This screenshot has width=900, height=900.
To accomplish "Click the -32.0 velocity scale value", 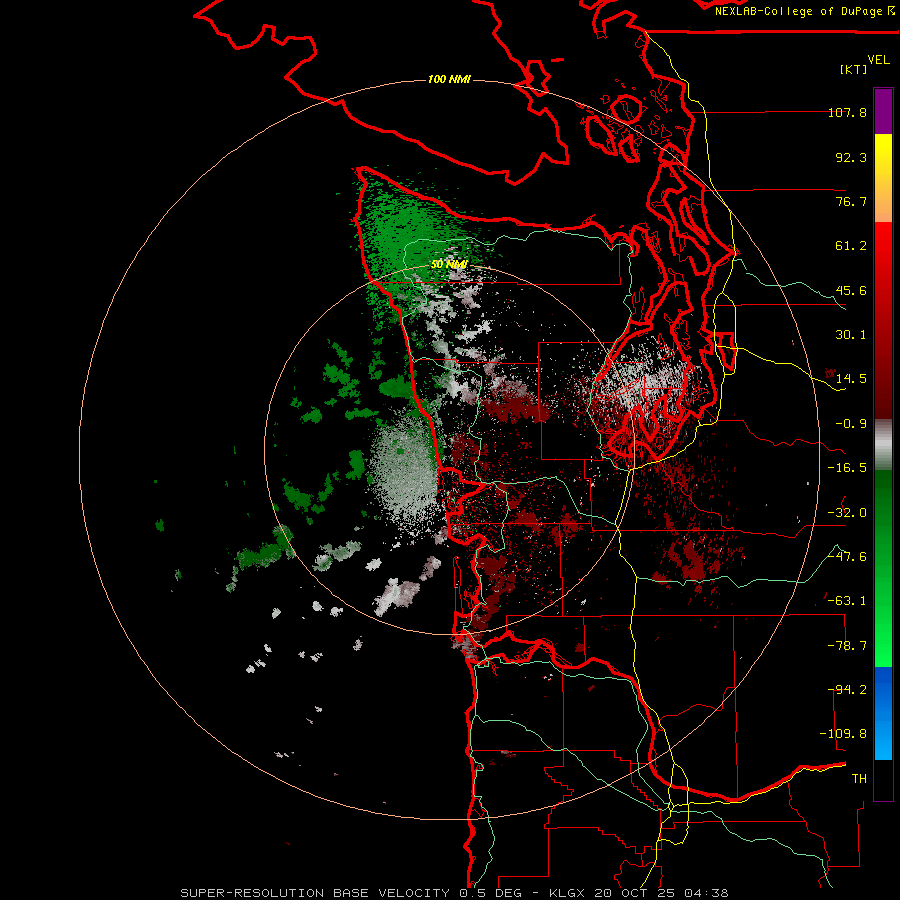I will pos(847,513).
